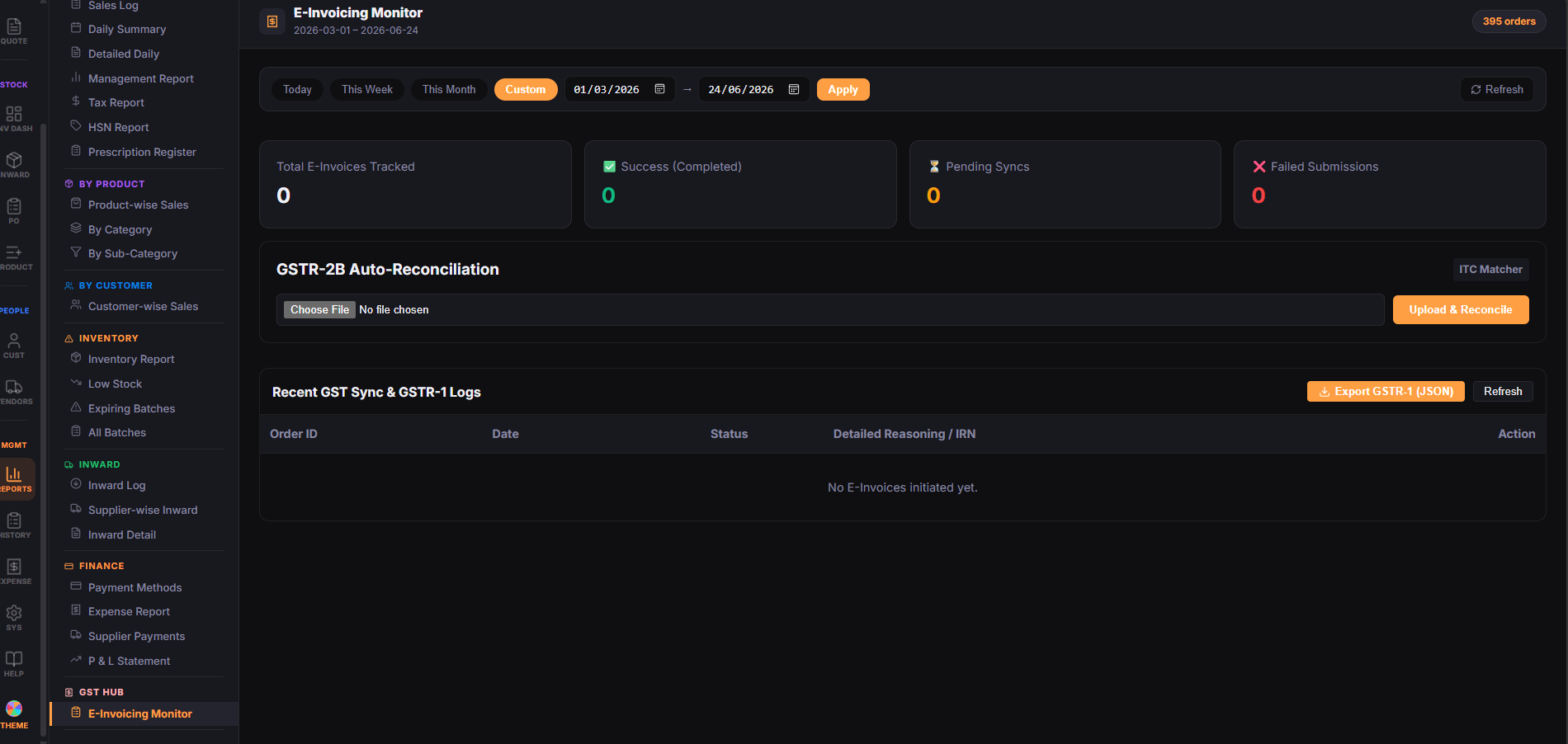Refresh the GST Sync logs table
Image resolution: width=1568 pixels, height=744 pixels.
tap(1503, 391)
